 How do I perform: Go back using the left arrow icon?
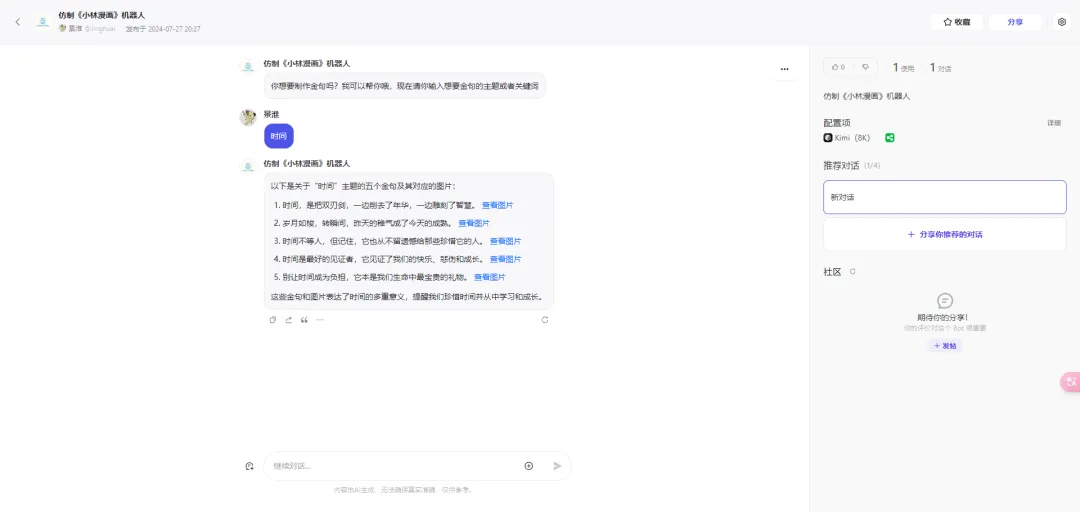point(18,22)
